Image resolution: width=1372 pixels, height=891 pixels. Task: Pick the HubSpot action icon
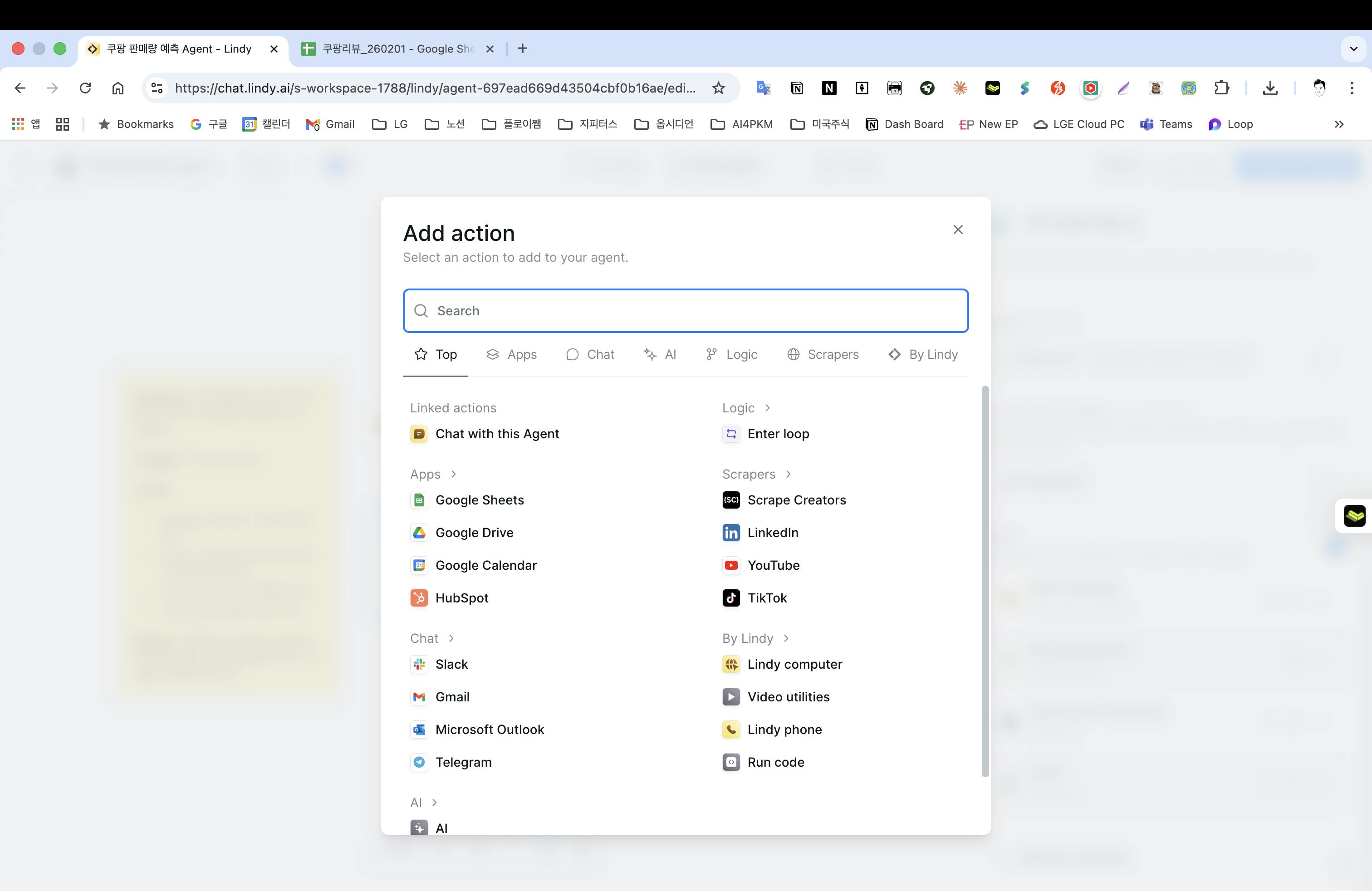[x=419, y=598]
